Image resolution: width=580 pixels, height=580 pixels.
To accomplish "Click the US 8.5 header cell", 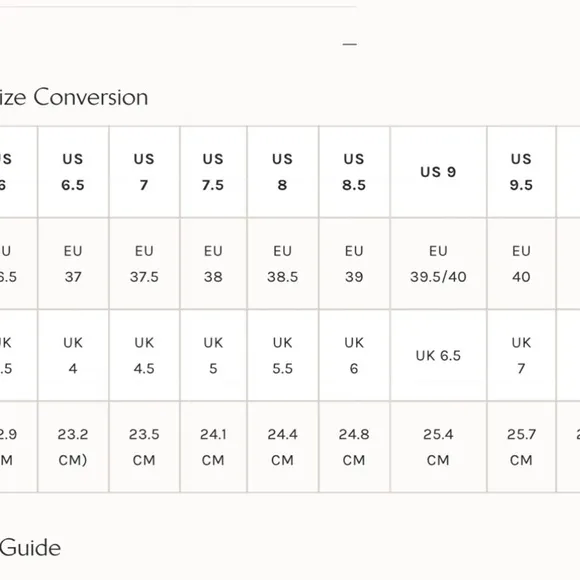I will [x=354, y=172].
